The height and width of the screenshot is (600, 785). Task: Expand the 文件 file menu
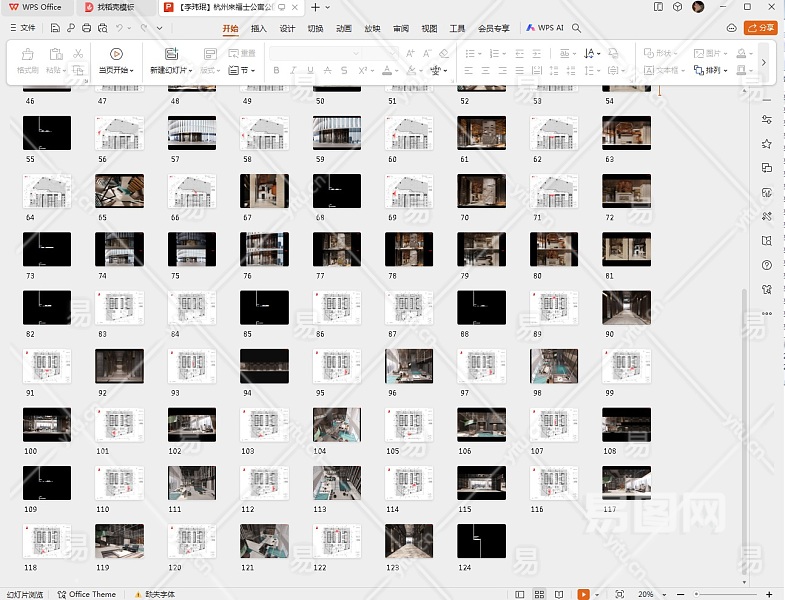(22, 28)
